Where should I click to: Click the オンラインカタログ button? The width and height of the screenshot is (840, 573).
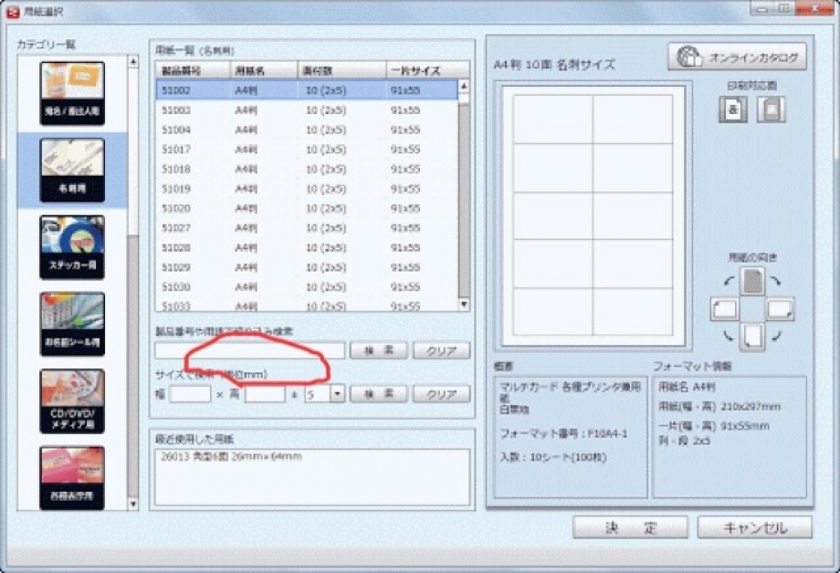[x=737, y=57]
